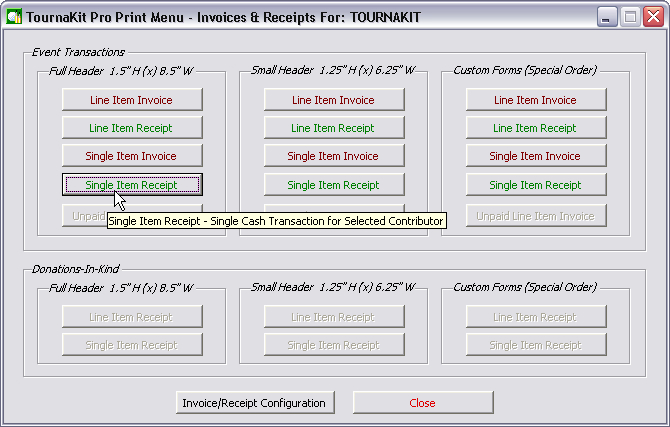Click Custom Forms Unpaid Line Item Invoice

pyautogui.click(x=536, y=216)
